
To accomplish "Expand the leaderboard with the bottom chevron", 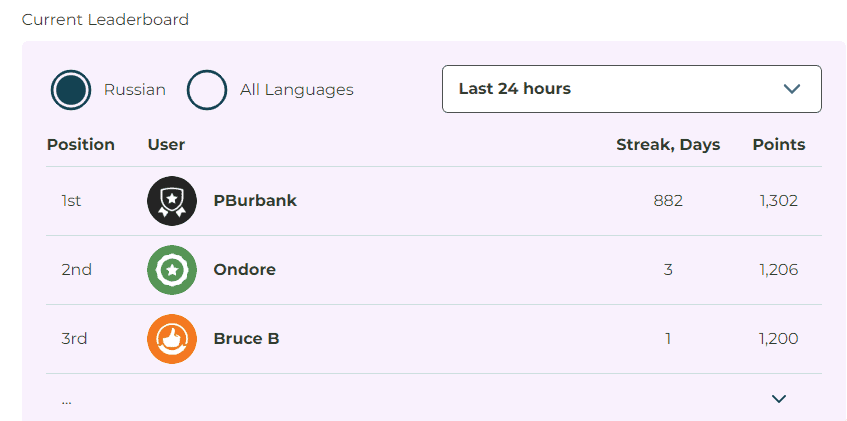I will click(x=780, y=399).
